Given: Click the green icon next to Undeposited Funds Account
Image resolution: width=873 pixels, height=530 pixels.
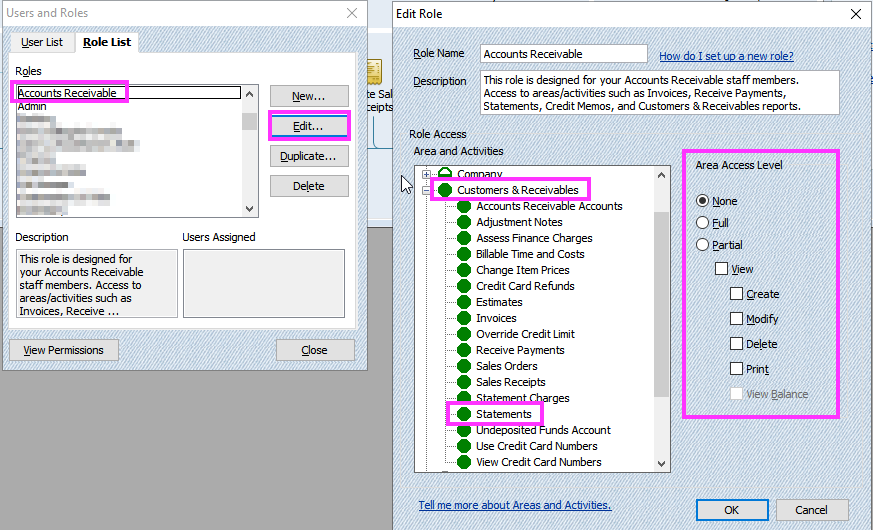Looking at the screenshot, I should coord(464,430).
